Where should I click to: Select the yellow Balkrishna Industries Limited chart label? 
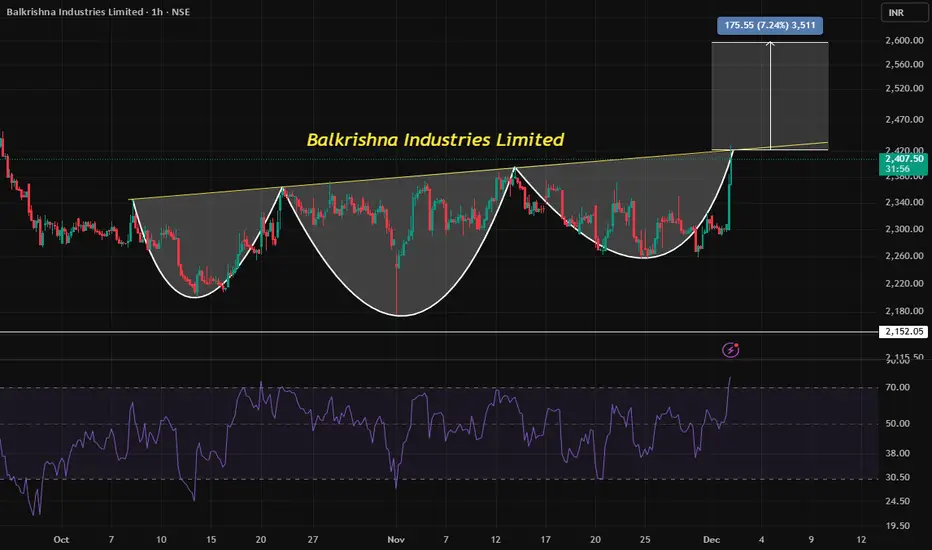(x=435, y=139)
